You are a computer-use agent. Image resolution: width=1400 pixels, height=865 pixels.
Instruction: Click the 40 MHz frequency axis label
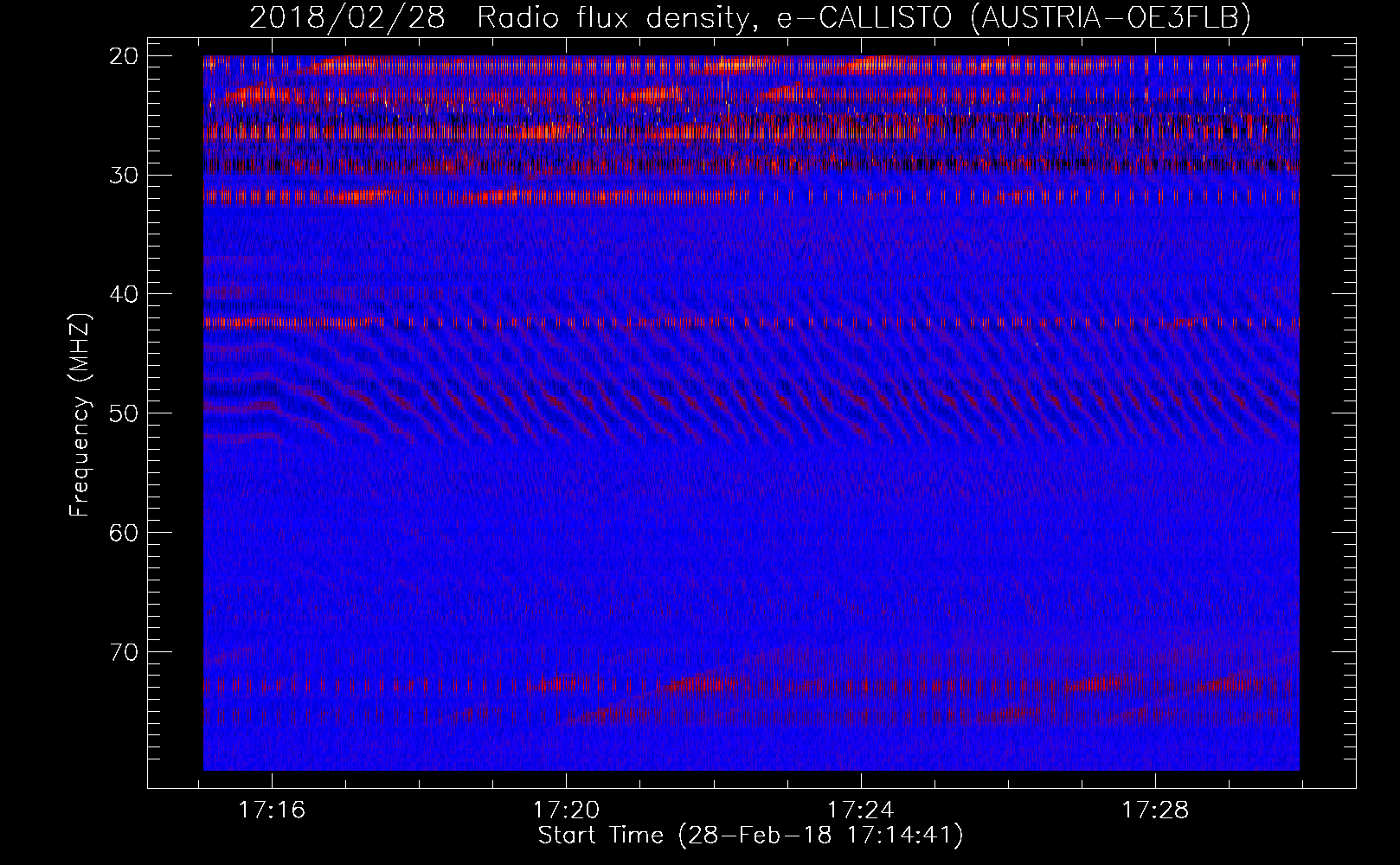point(124,294)
